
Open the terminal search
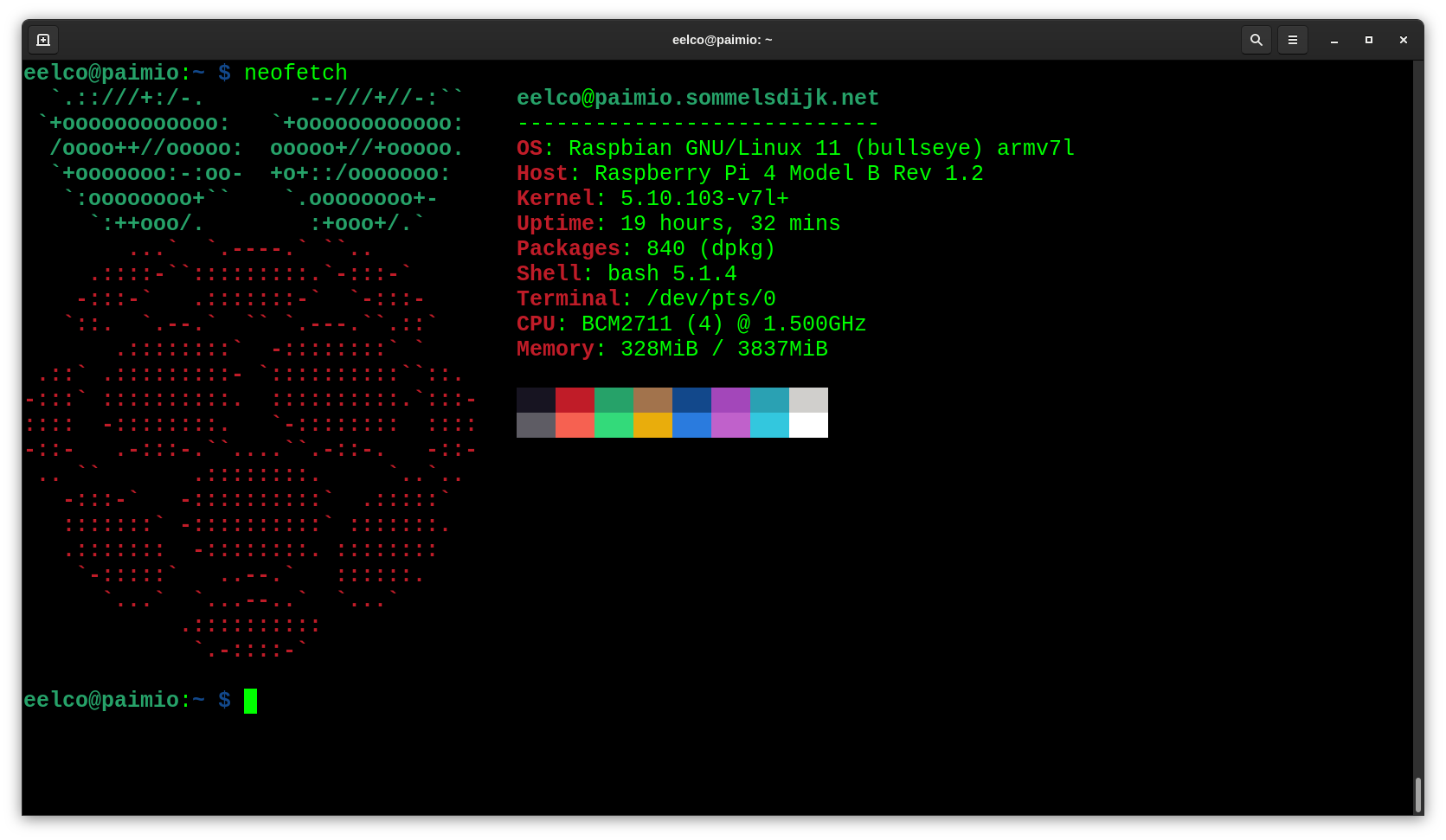[1256, 39]
